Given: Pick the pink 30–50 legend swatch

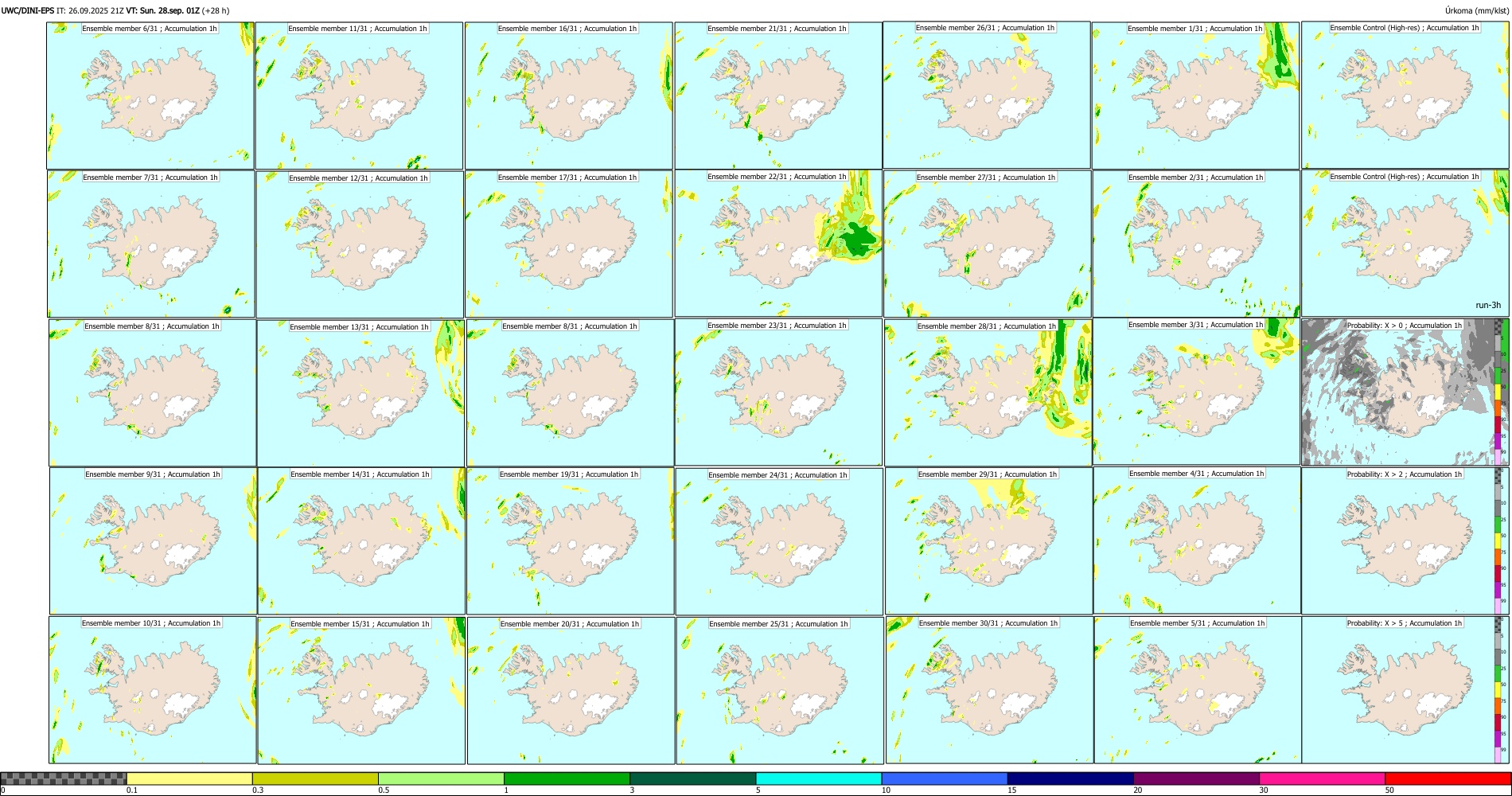Looking at the screenshot, I should (1322, 778).
